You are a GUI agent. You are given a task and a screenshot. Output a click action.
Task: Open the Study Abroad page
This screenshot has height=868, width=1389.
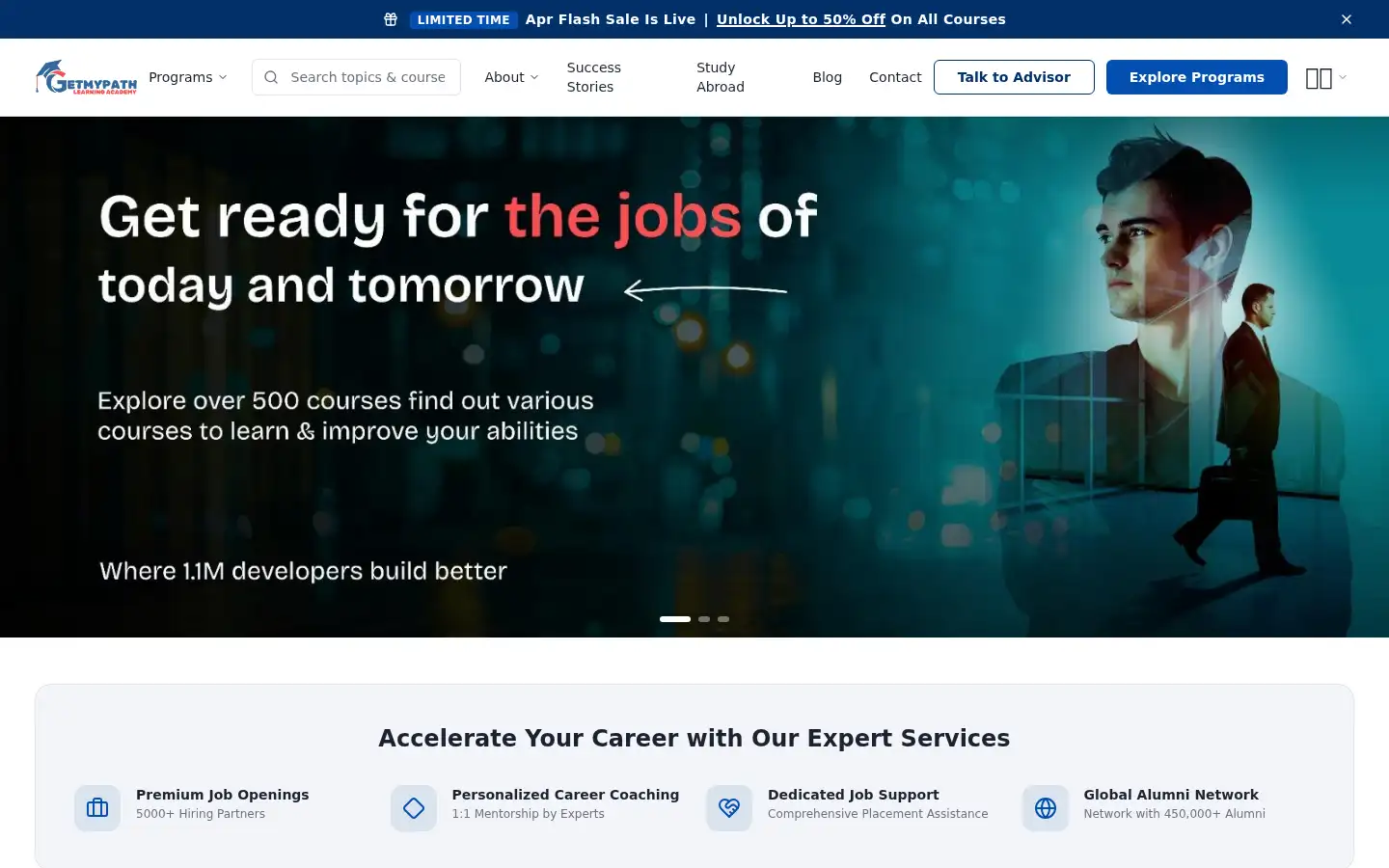coord(721,77)
